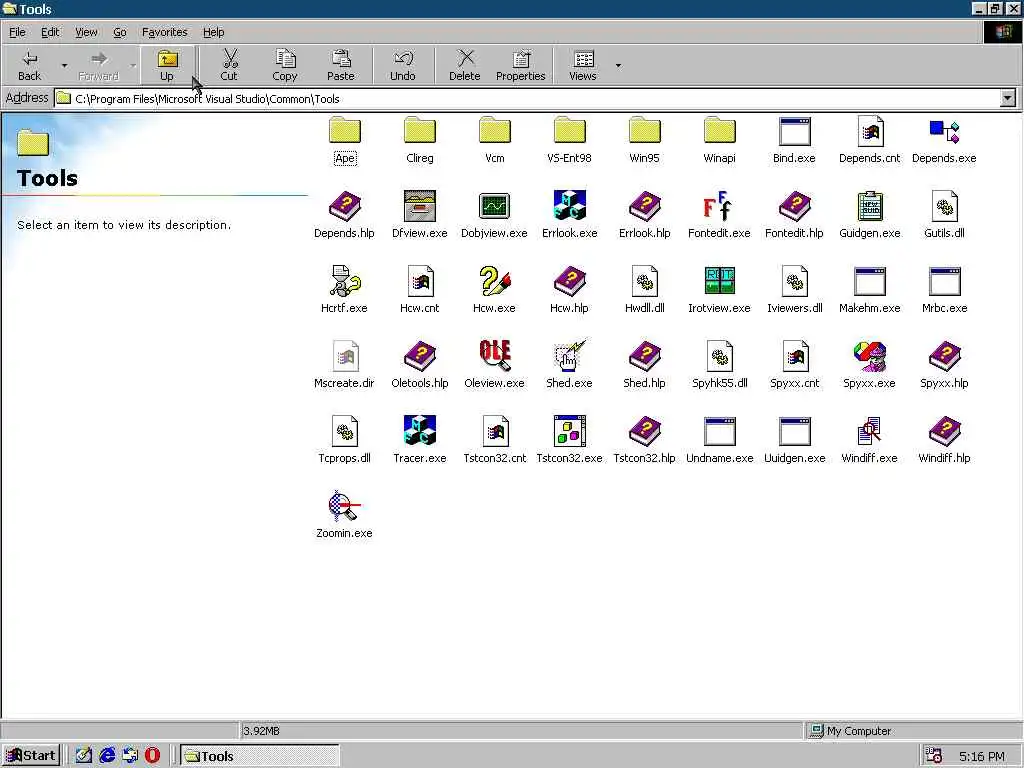Select Tcprops.dll file icon

point(345,431)
